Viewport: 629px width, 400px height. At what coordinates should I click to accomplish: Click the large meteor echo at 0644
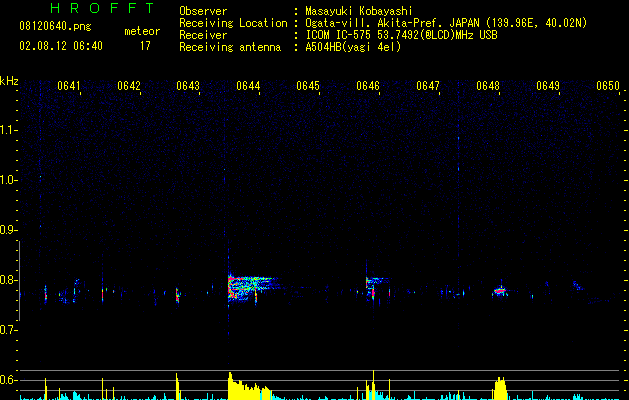point(251,289)
